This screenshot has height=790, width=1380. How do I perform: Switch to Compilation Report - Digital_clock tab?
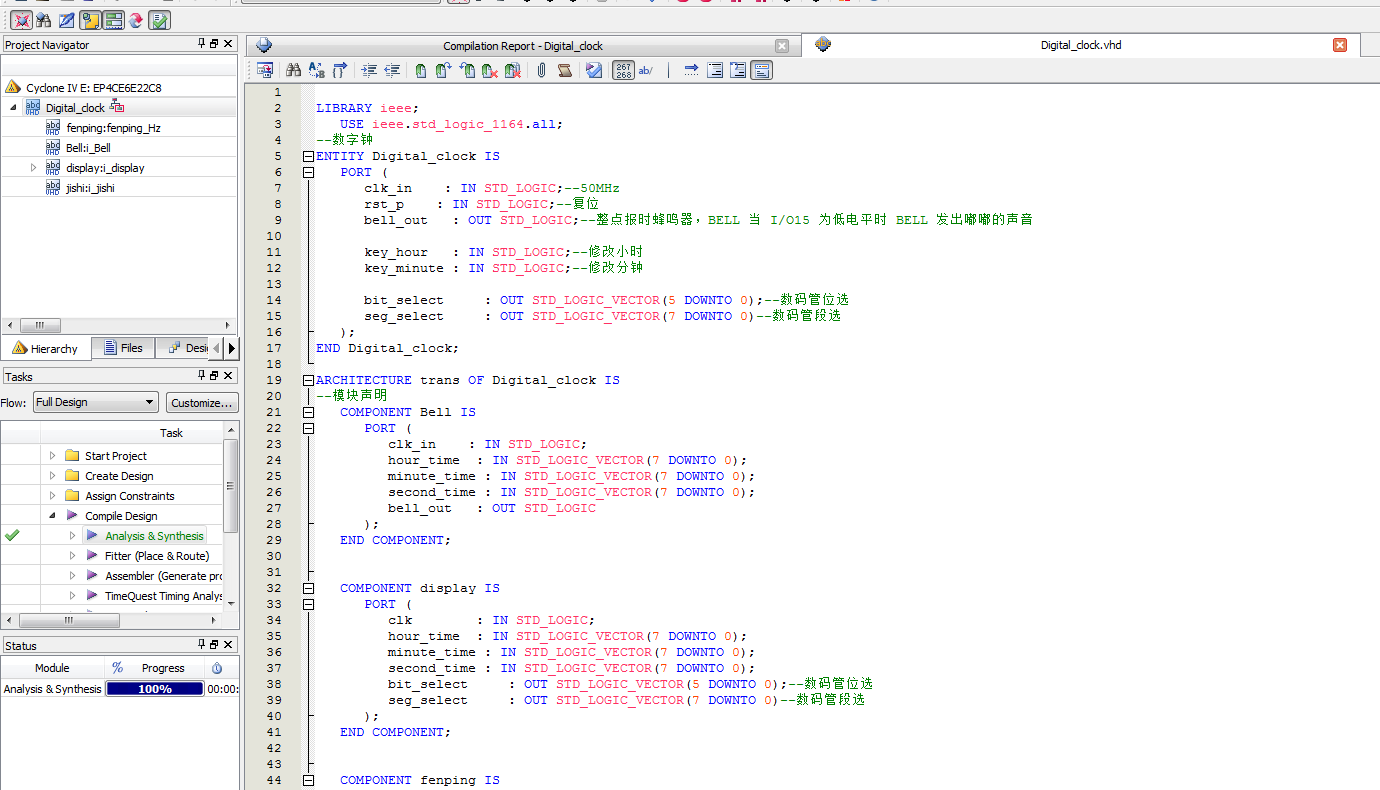[x=522, y=46]
